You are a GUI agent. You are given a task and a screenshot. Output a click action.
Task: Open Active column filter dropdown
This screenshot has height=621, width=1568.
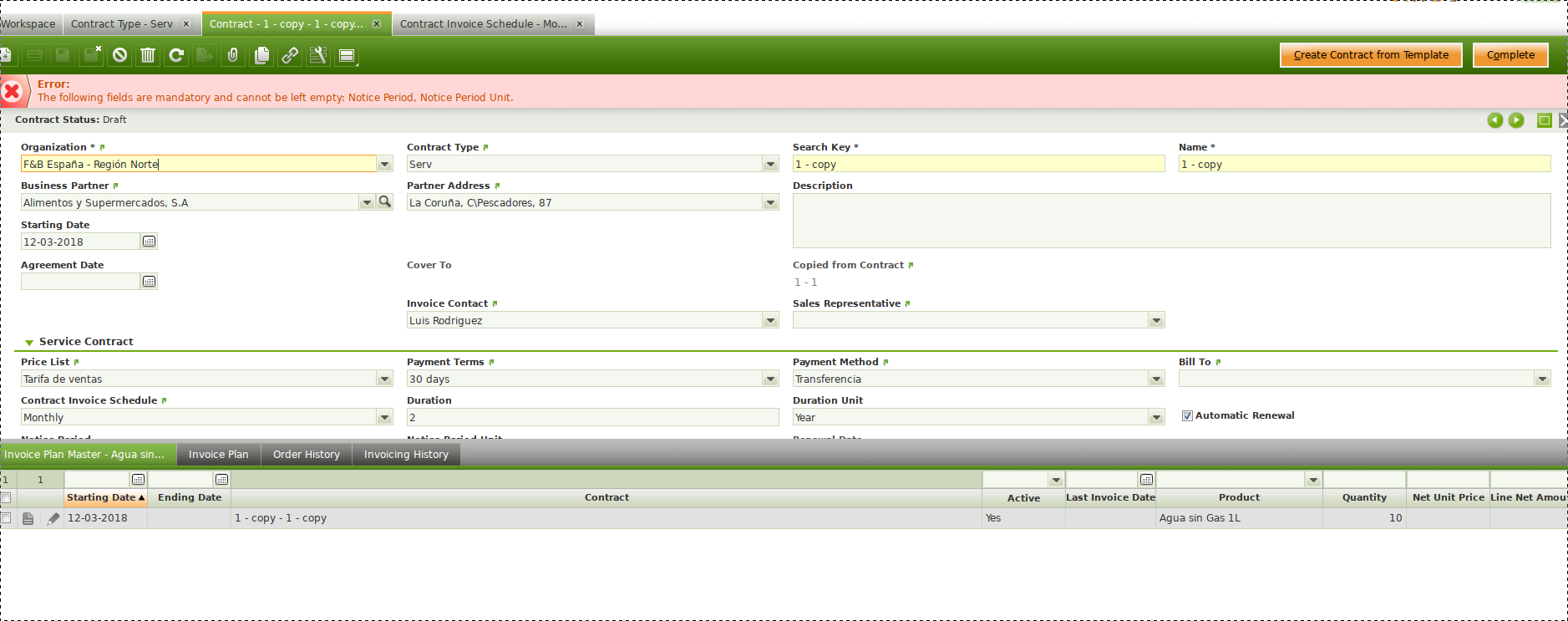[1057, 480]
